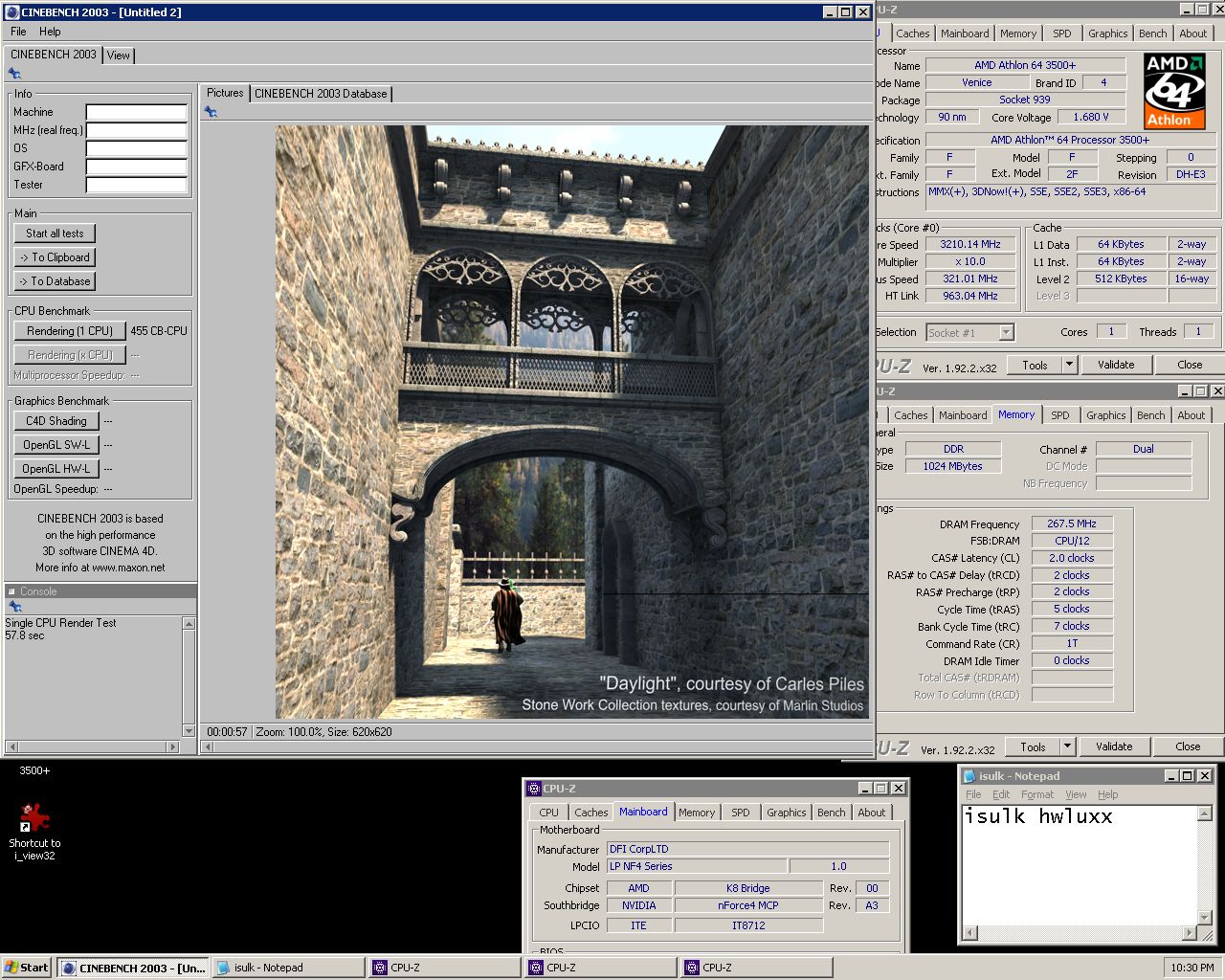This screenshot has width=1225, height=980.
Task: Click the Tester input field
Action: (x=136, y=185)
